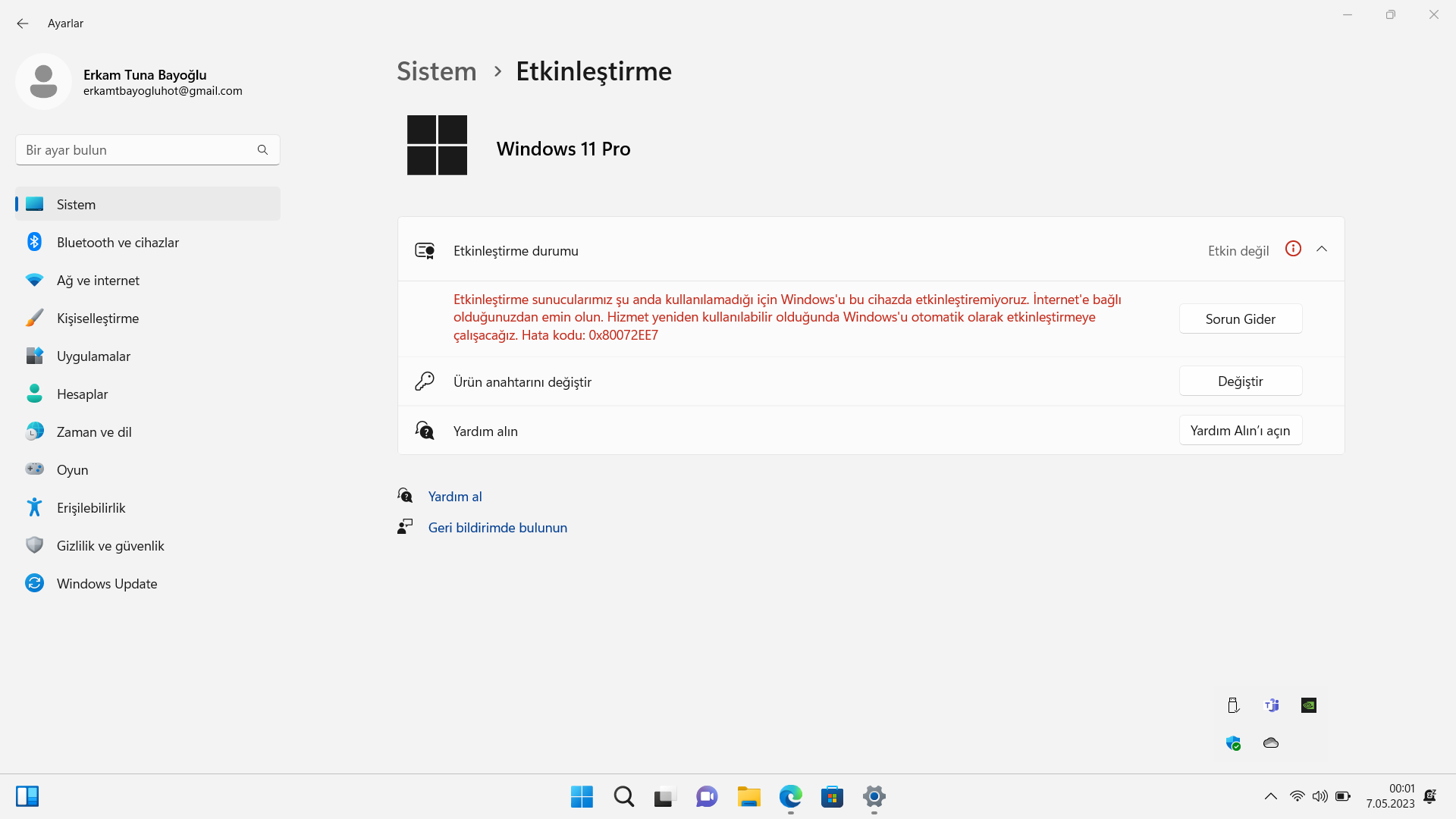1456x819 pixels.
Task: Click the key icon beside Ürün anahtarını değiştir
Action: click(x=425, y=381)
